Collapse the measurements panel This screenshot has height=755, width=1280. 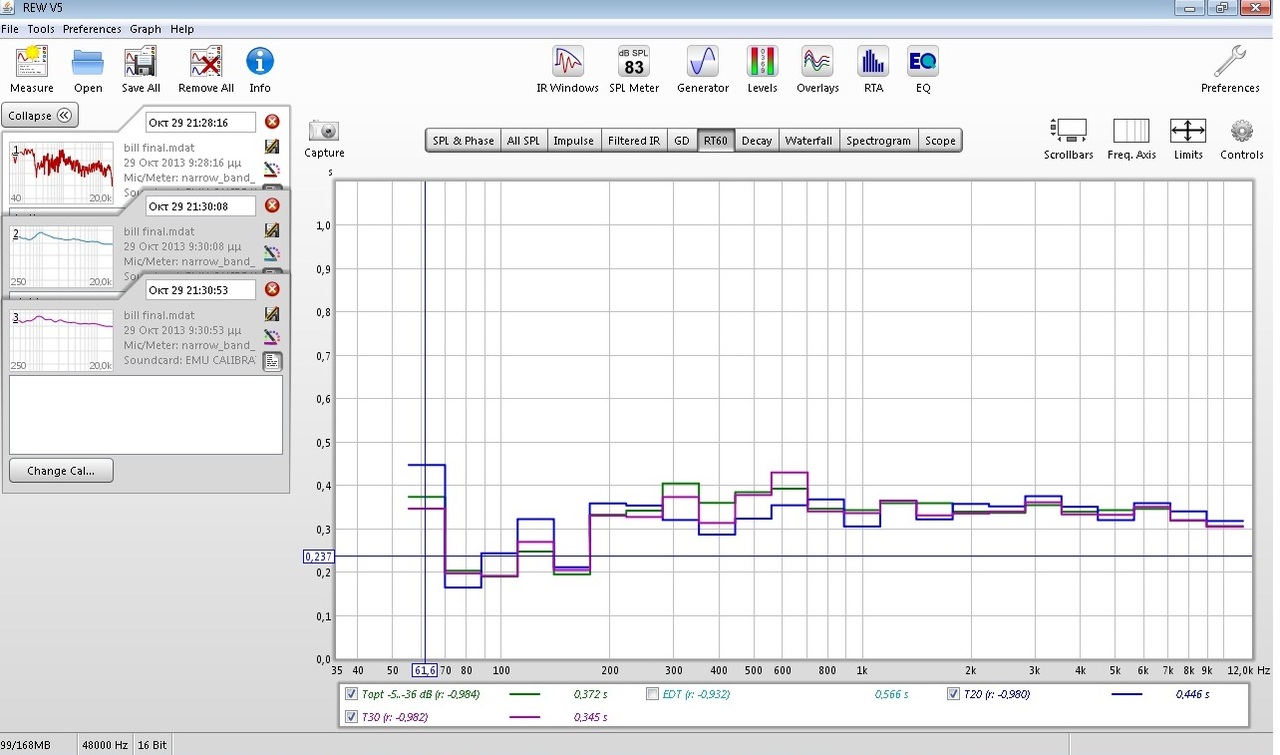pos(40,115)
